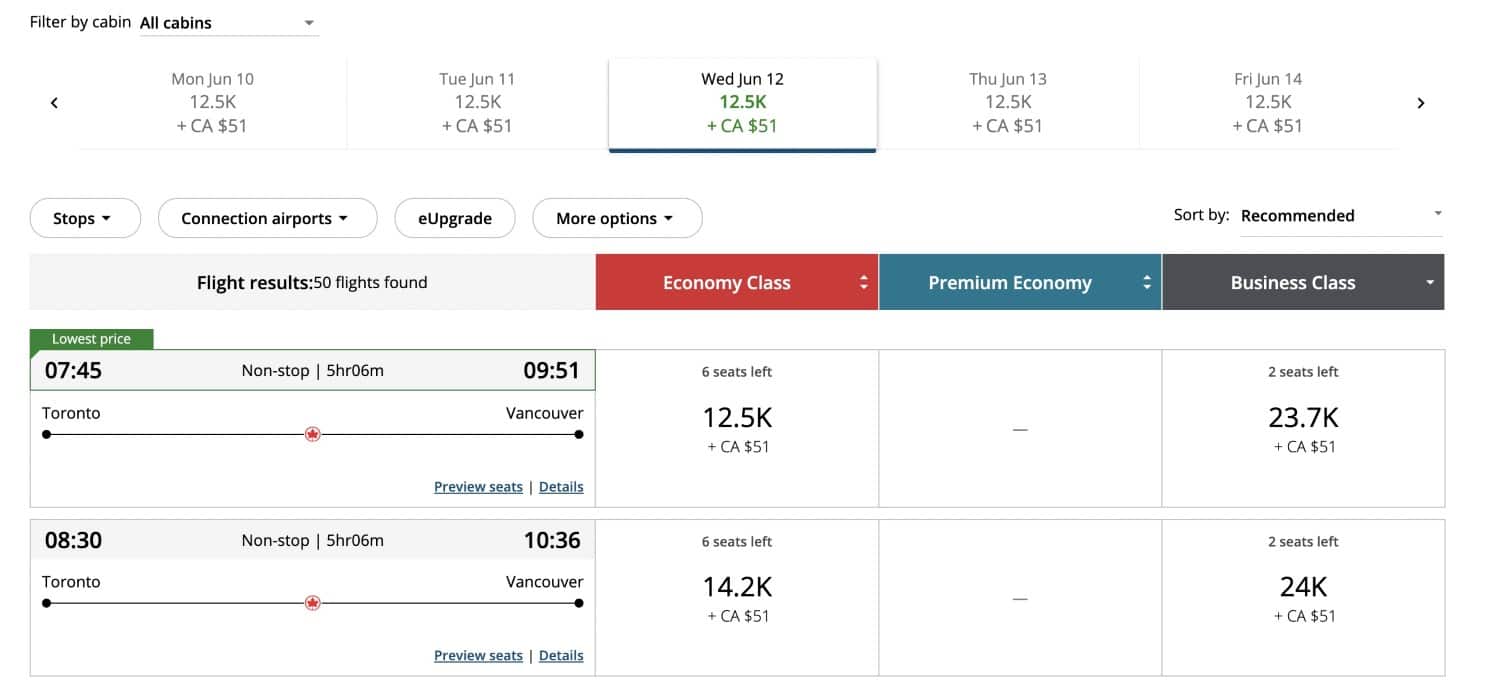Click the Air Canada logo on the 07:45 flight route

coord(313,434)
